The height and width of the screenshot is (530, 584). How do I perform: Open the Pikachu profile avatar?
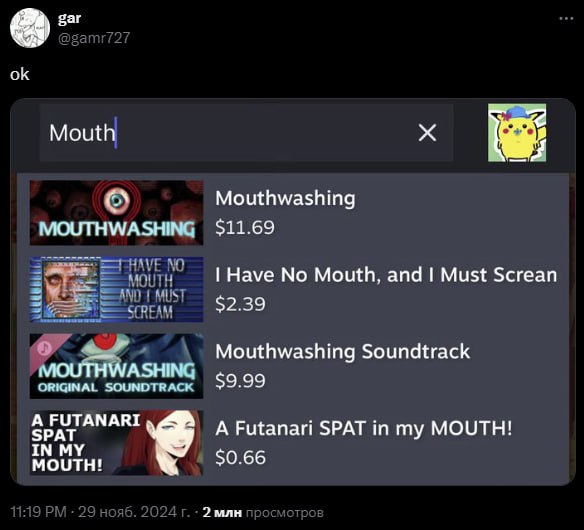pos(517,133)
